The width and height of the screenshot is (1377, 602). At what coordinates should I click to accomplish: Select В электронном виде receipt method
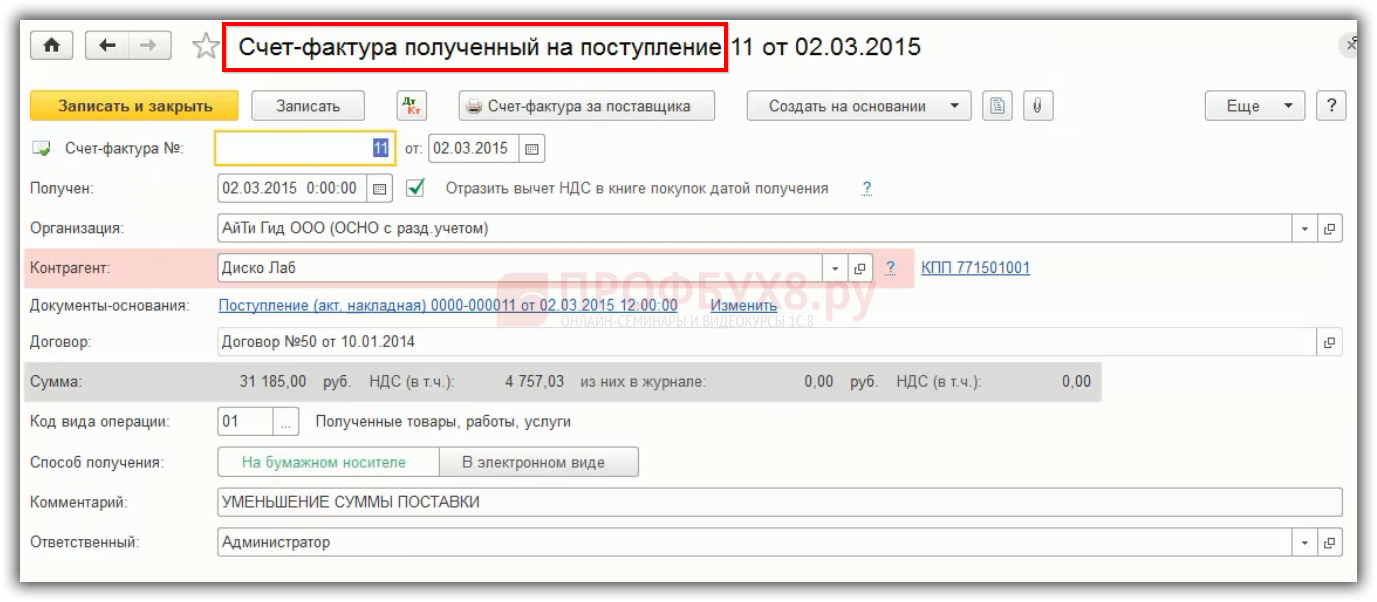click(x=538, y=462)
